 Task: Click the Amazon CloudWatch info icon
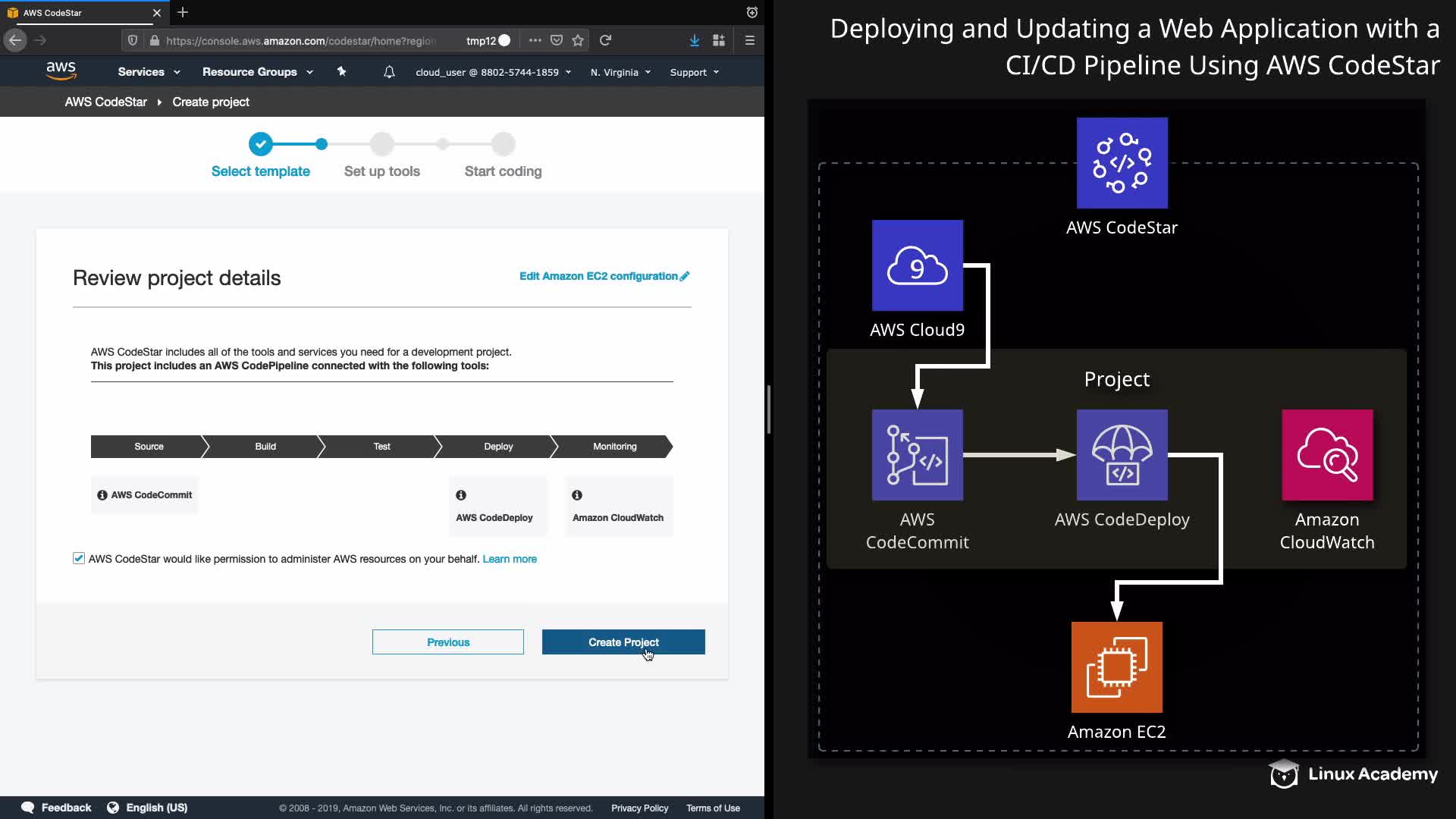pos(577,495)
